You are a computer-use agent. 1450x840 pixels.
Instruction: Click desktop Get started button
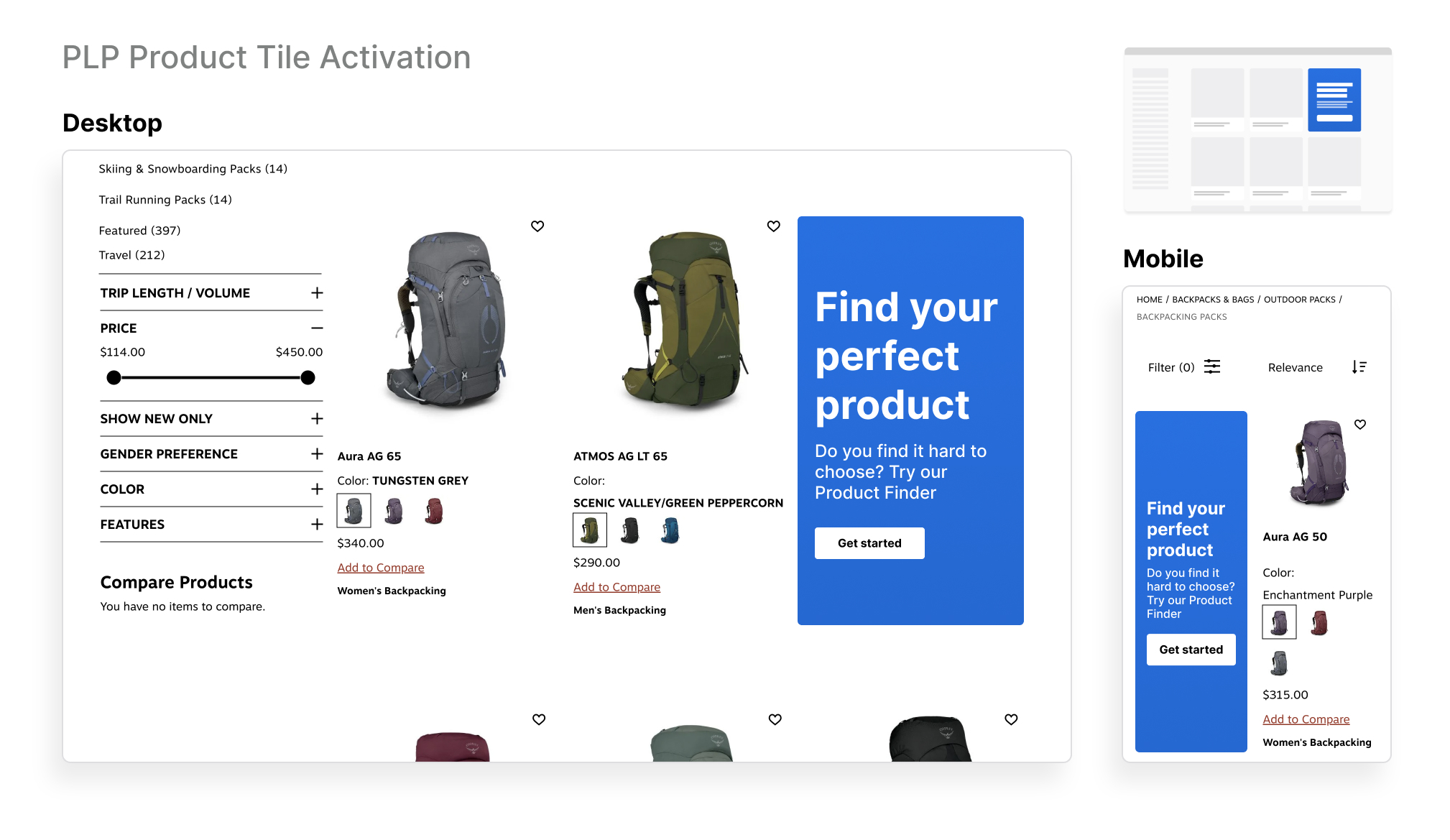869,543
